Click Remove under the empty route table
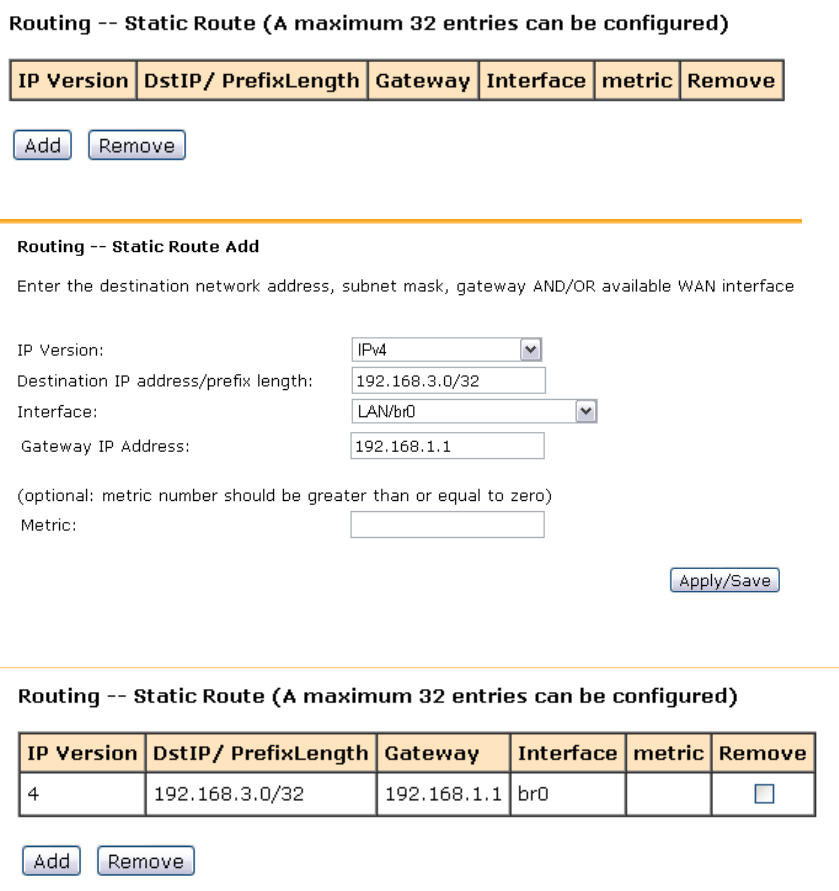Image resolution: width=839 pixels, height=891 pixels. point(137,146)
